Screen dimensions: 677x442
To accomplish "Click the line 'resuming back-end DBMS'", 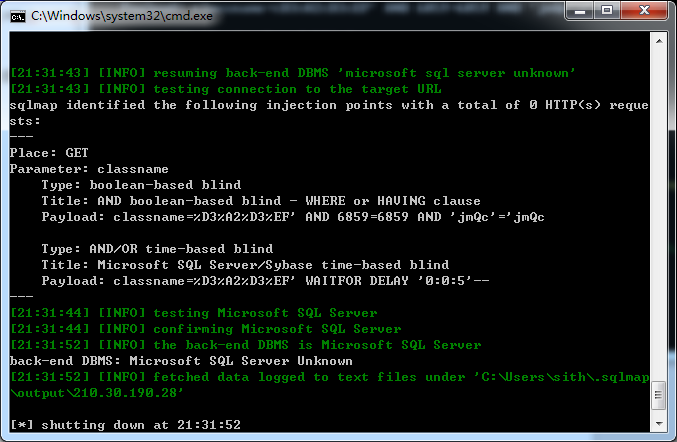I will [292, 73].
